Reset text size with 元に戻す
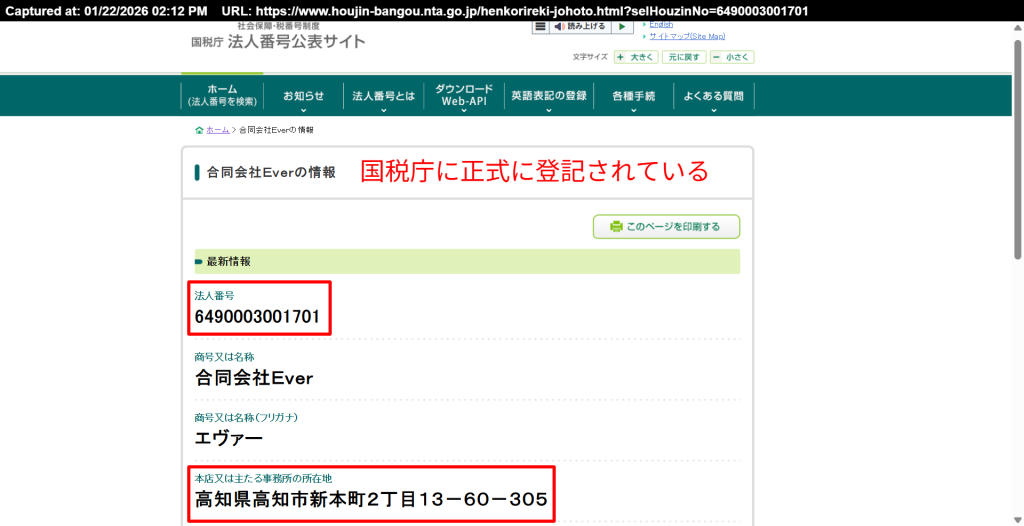The height and width of the screenshot is (526, 1024). click(x=684, y=58)
